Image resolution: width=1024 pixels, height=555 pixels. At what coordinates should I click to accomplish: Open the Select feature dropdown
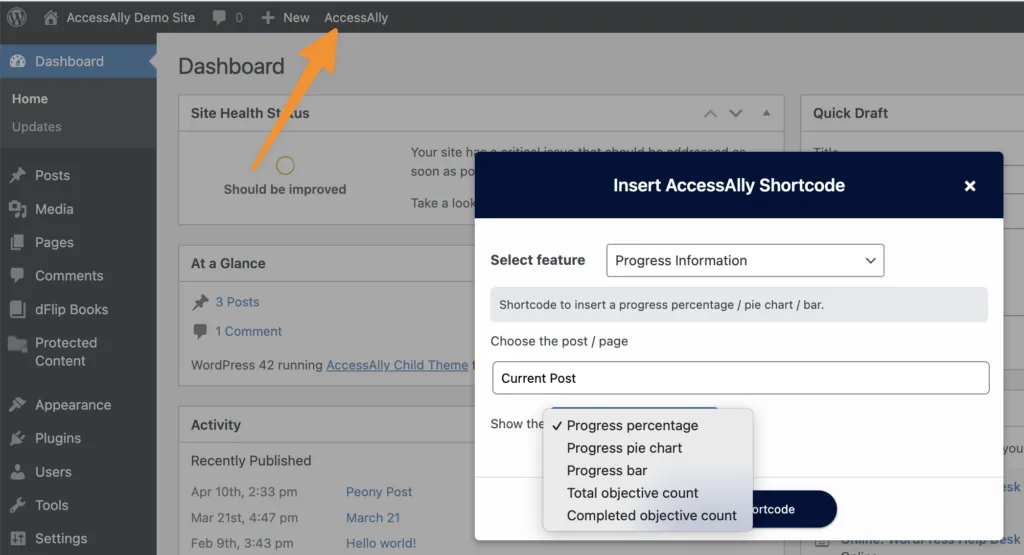[745, 261]
